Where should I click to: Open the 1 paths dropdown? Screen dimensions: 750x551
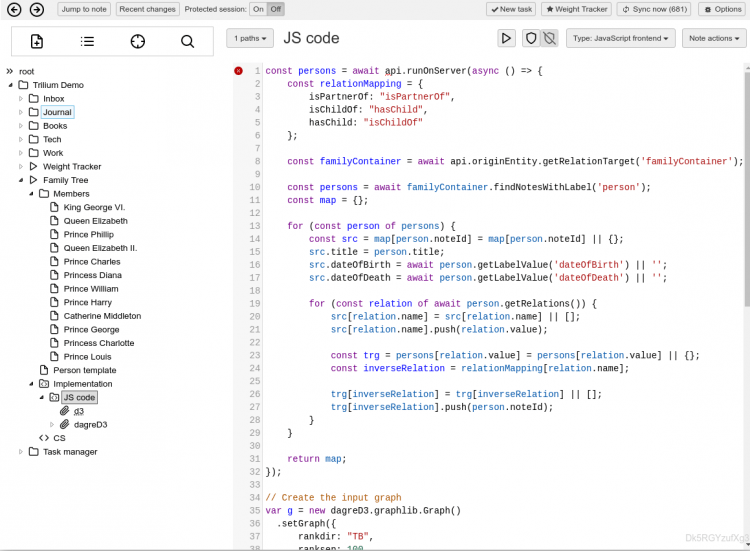click(249, 38)
